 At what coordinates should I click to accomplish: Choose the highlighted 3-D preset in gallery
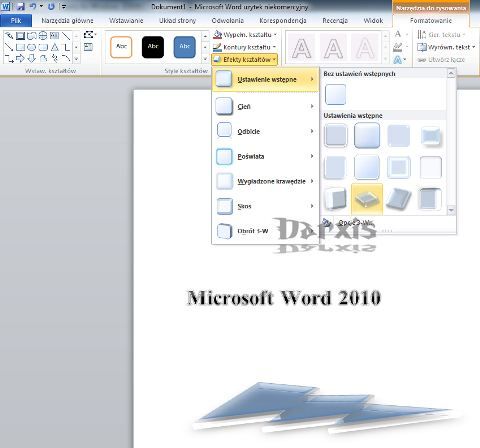point(367,199)
